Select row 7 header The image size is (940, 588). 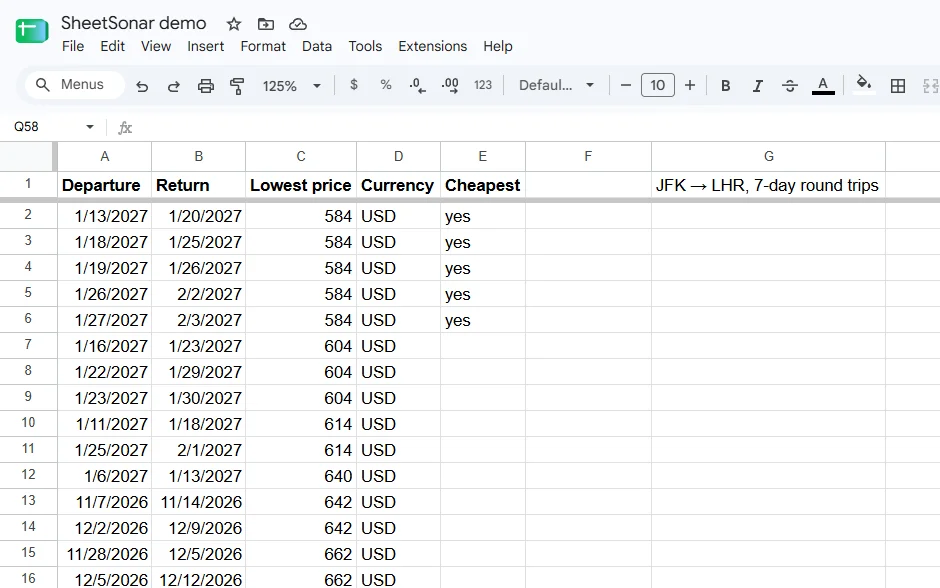pyautogui.click(x=28, y=345)
